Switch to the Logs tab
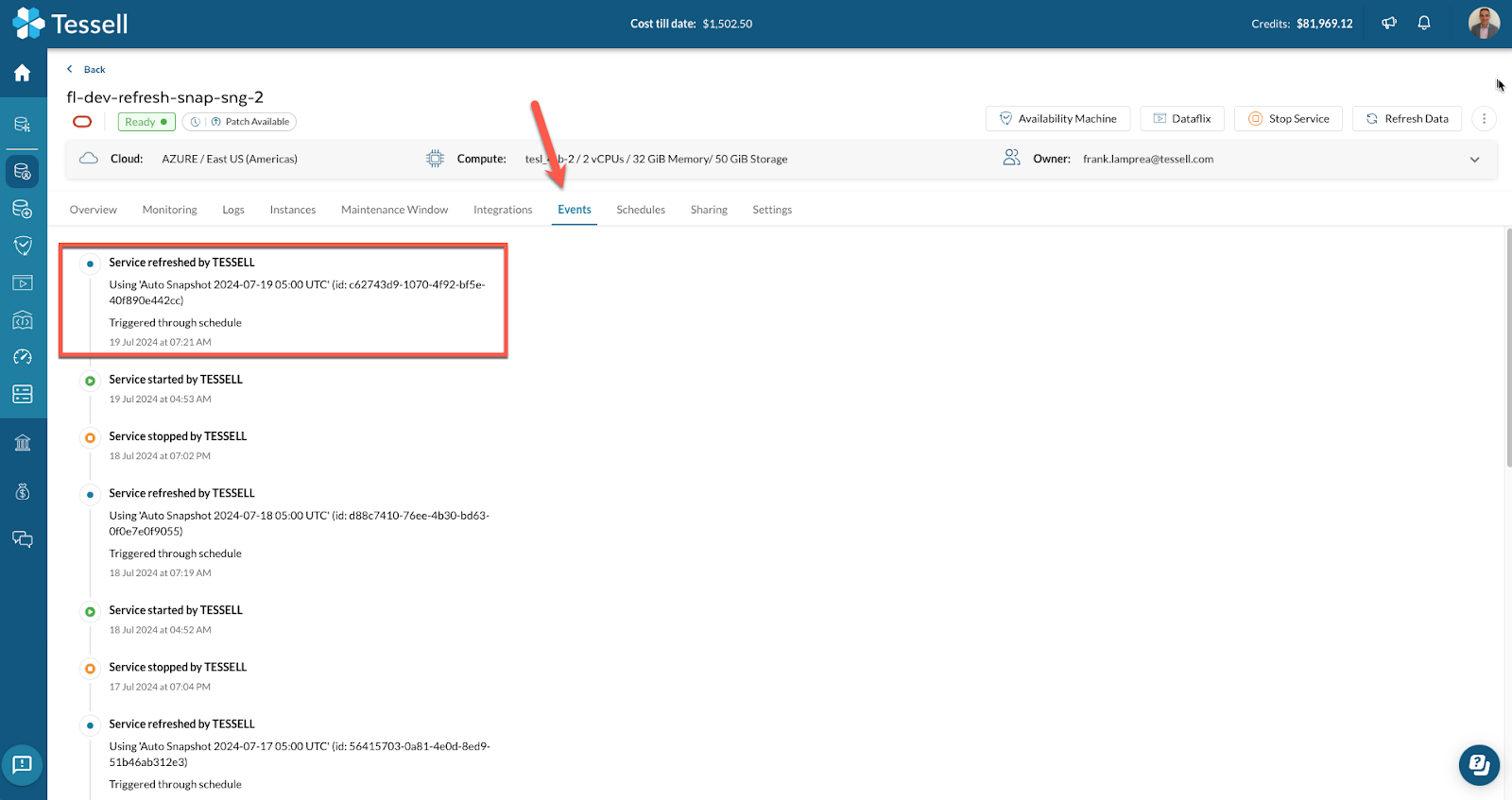1512x800 pixels. (x=233, y=210)
